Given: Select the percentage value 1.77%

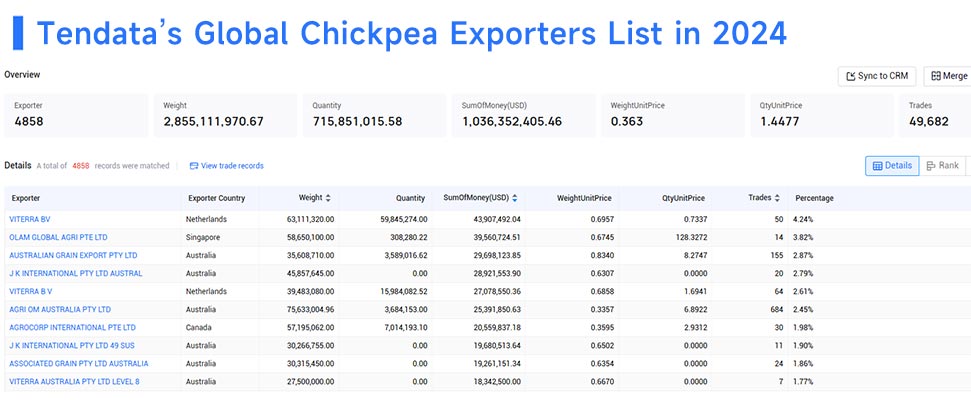Looking at the screenshot, I should (x=803, y=381).
